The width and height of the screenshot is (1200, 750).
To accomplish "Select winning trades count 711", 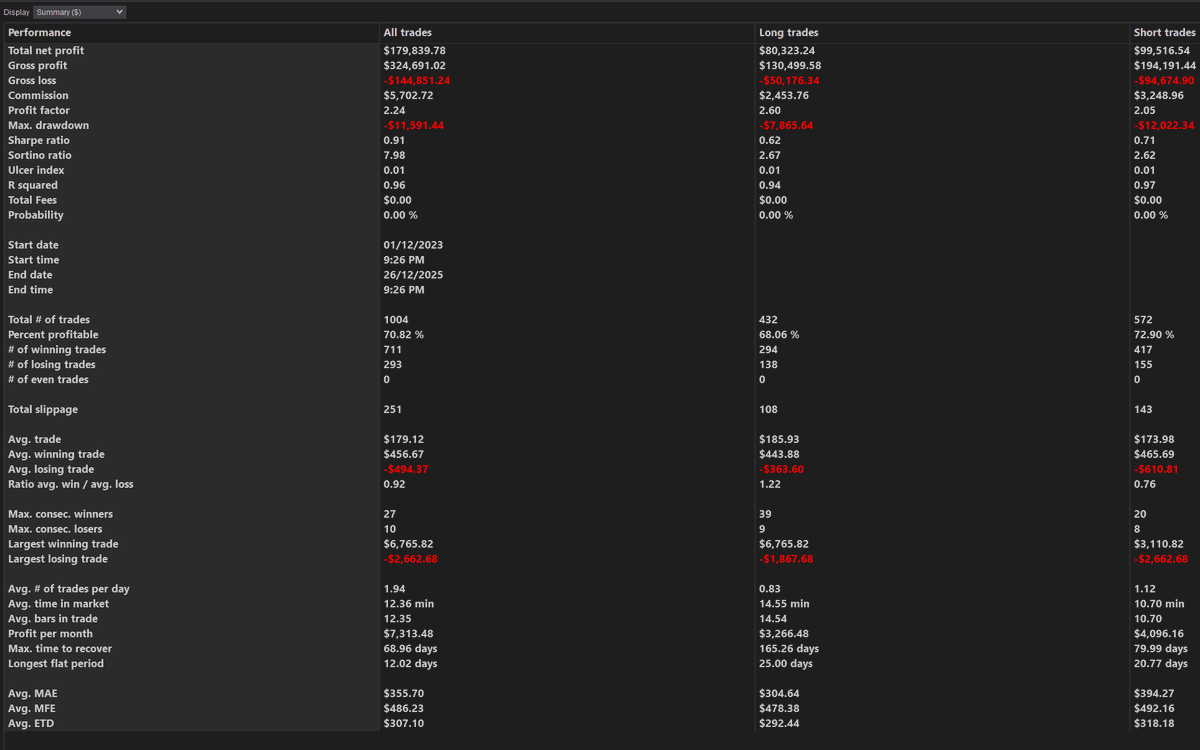I will [x=393, y=350].
